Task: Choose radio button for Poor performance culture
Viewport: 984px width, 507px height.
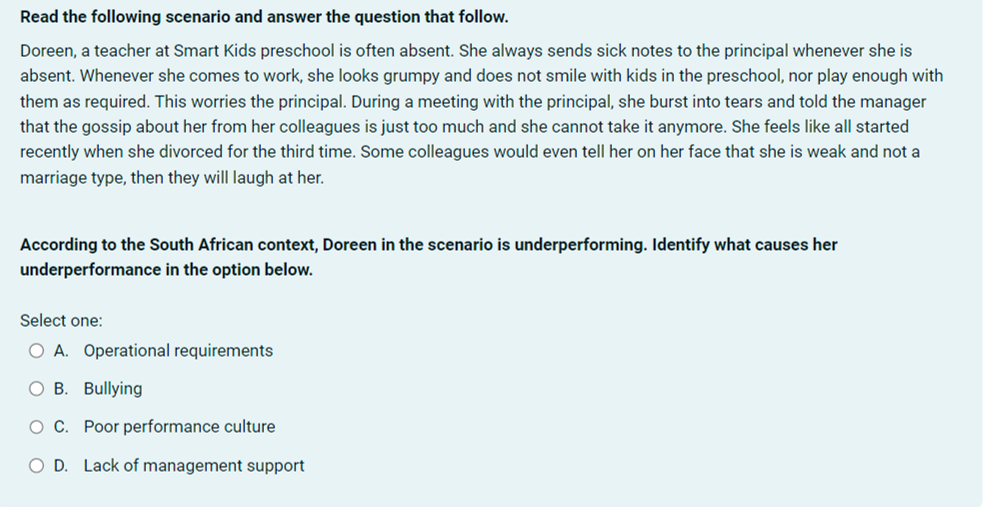Action: click(36, 427)
